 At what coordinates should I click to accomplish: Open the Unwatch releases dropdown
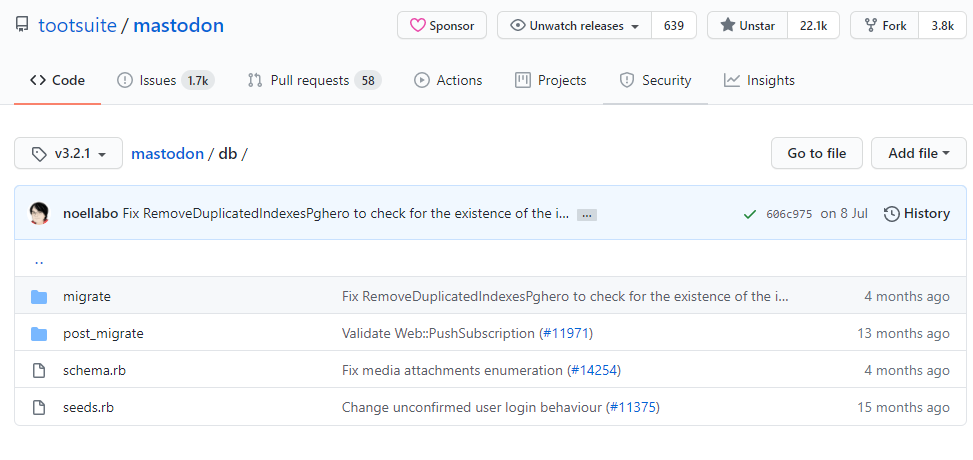575,25
